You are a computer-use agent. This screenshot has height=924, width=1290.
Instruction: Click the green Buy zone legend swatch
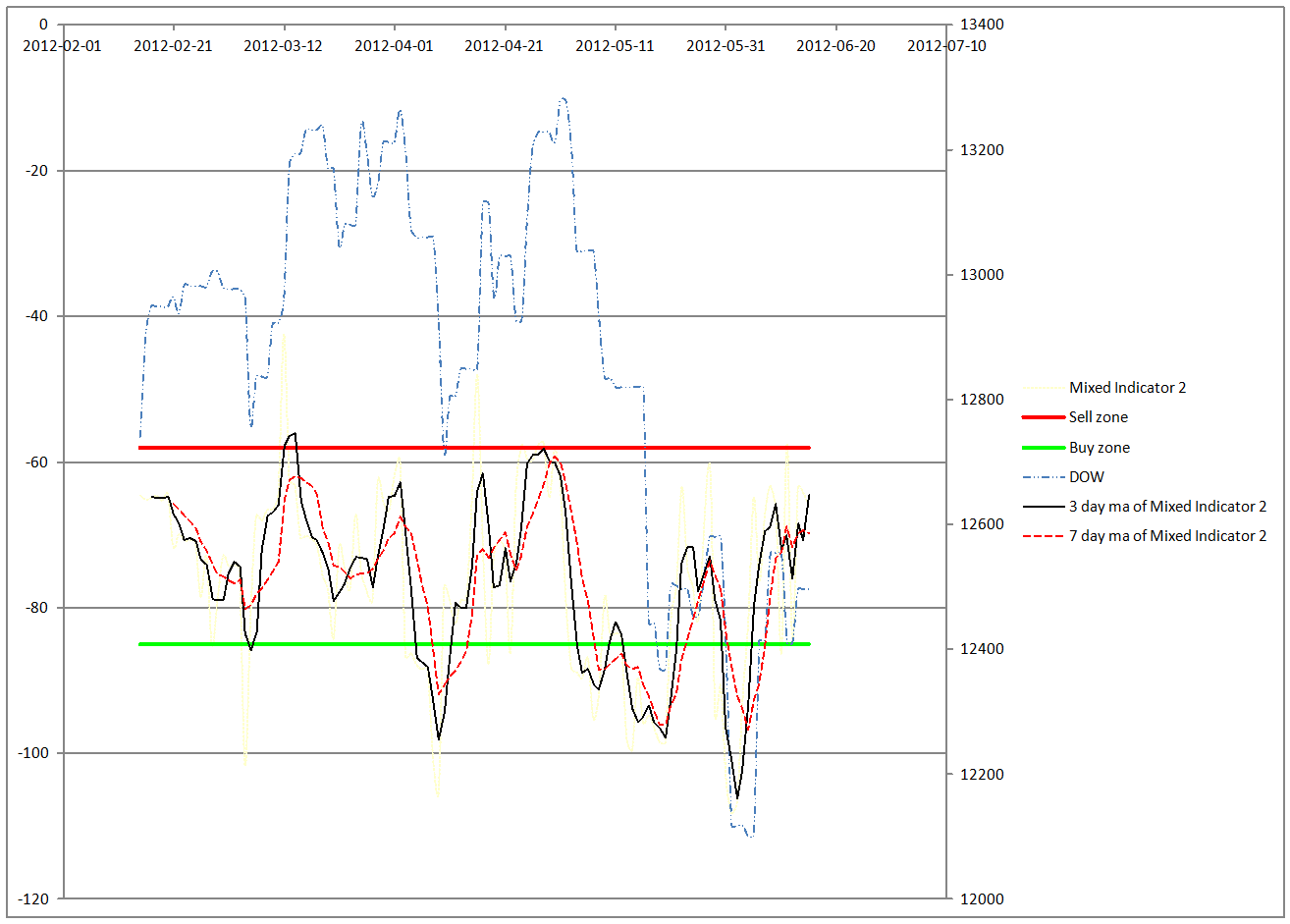1043,448
